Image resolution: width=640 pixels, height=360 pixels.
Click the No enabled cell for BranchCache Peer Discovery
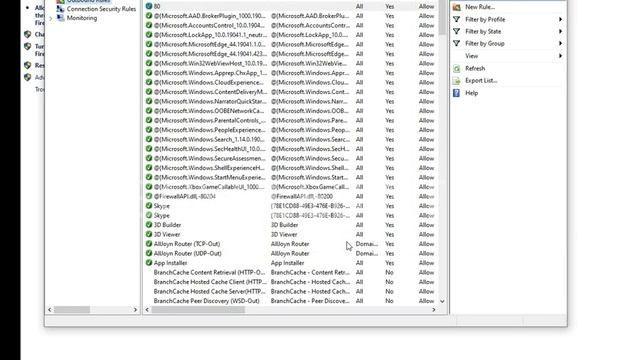click(389, 301)
